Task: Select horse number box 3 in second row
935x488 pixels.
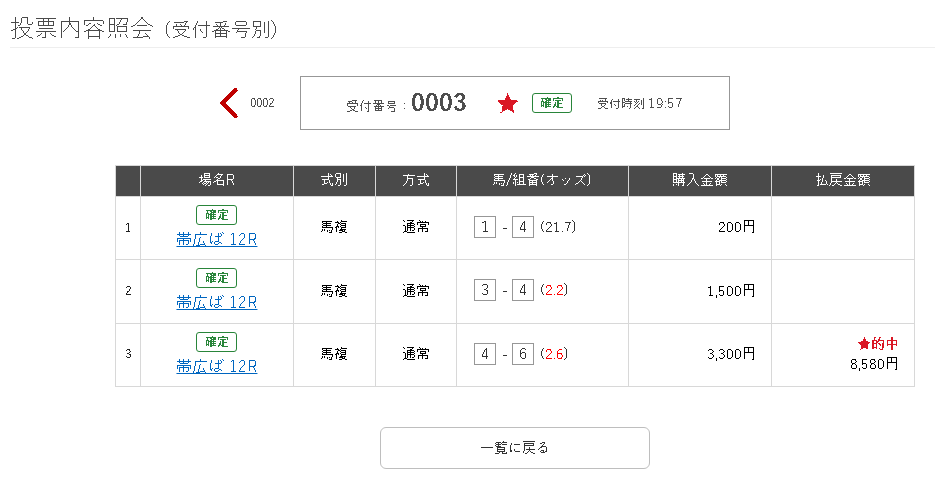Action: click(485, 291)
